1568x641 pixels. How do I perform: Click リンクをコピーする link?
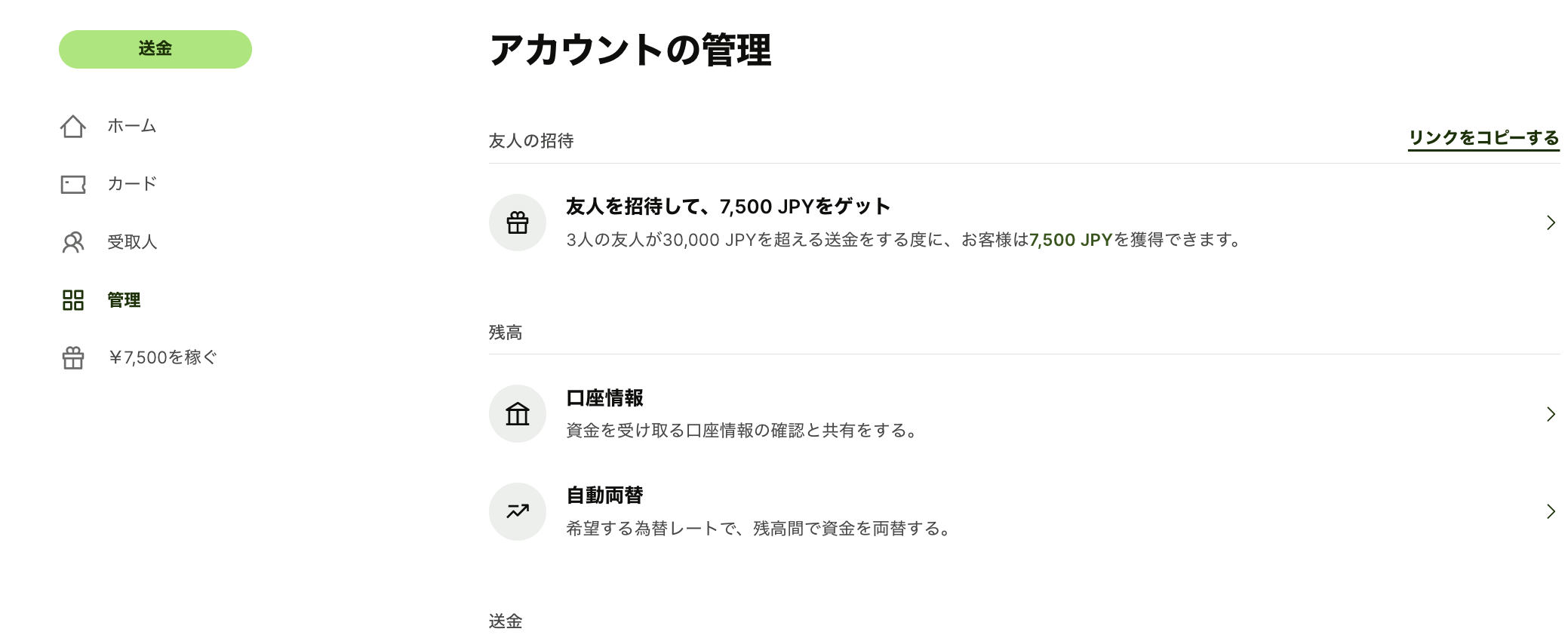click(x=1483, y=138)
